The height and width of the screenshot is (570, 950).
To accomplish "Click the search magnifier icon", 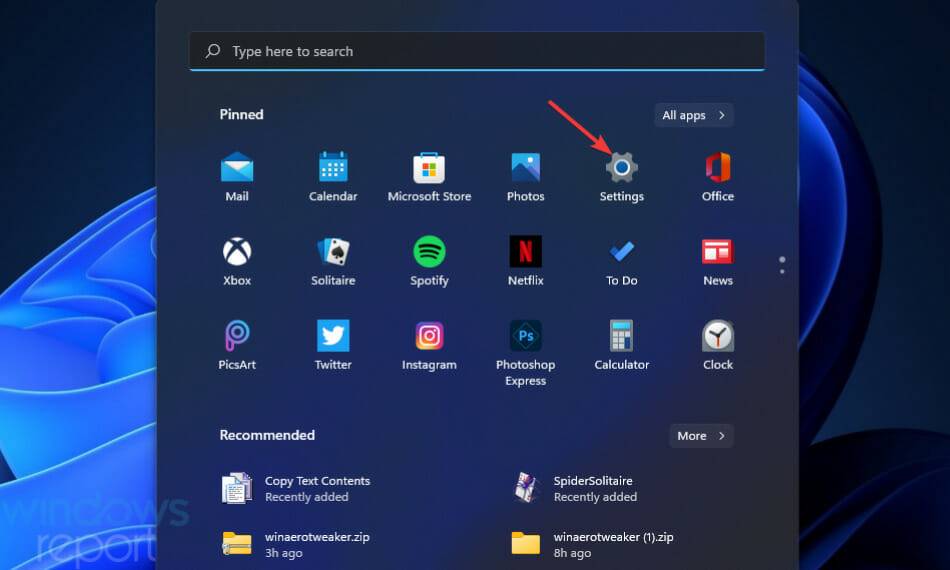I will (x=213, y=51).
